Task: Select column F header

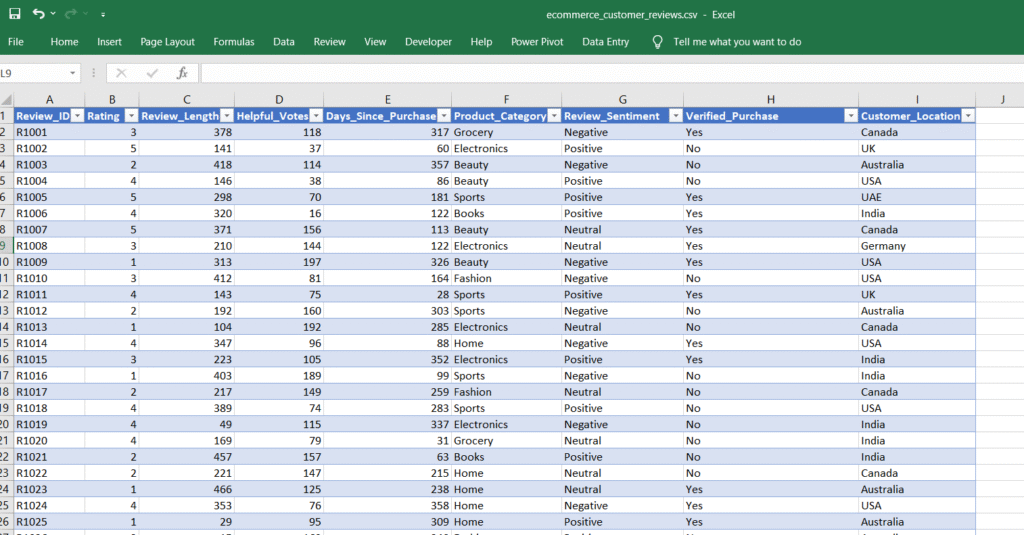Action: pos(506,99)
